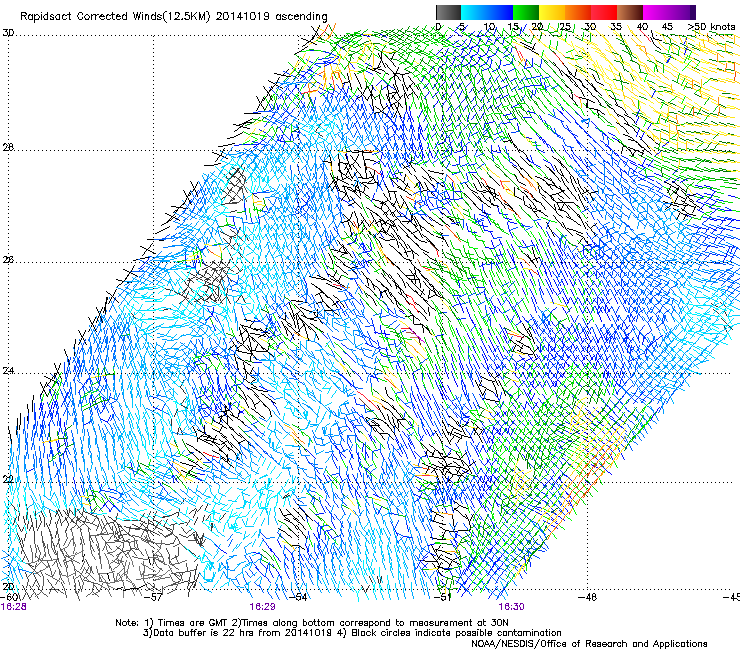Click the longitude label '-48'
Screen dimensions: 740x650
click(587, 597)
